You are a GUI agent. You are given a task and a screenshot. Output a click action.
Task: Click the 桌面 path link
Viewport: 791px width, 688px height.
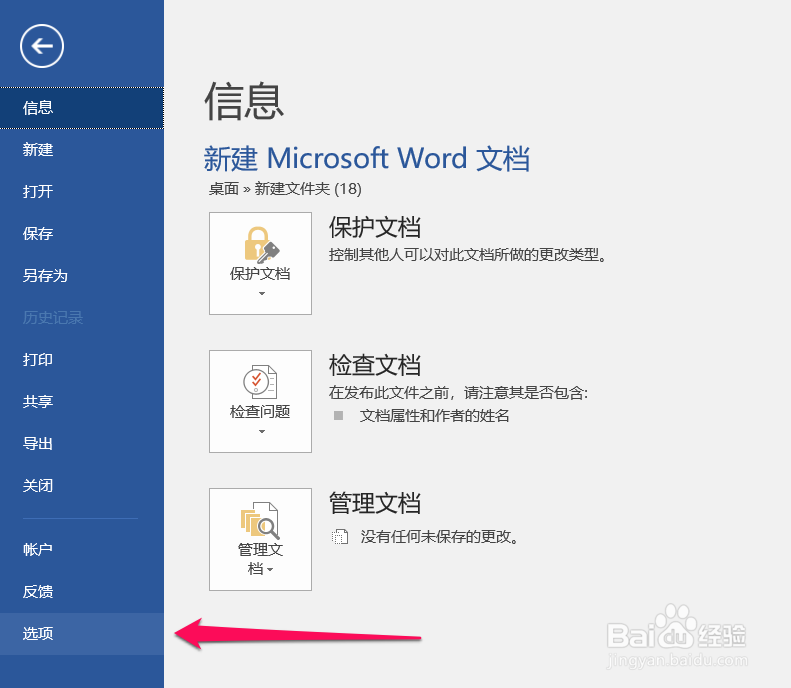click(x=223, y=189)
